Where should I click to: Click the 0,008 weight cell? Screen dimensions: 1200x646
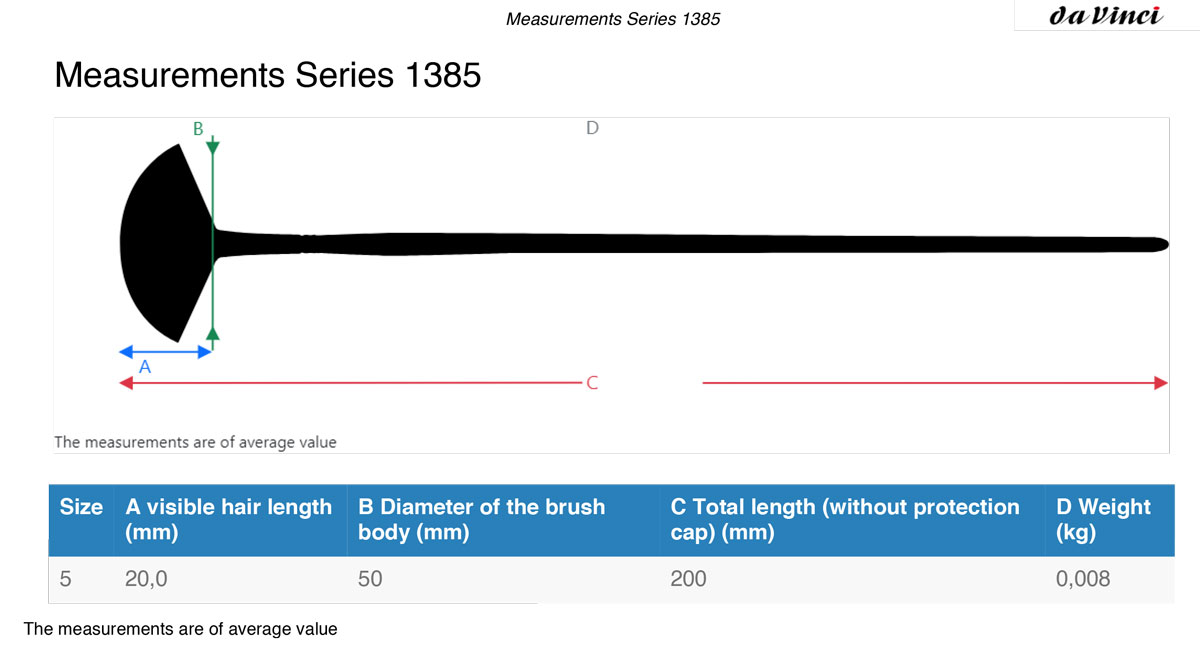pyautogui.click(x=1083, y=579)
